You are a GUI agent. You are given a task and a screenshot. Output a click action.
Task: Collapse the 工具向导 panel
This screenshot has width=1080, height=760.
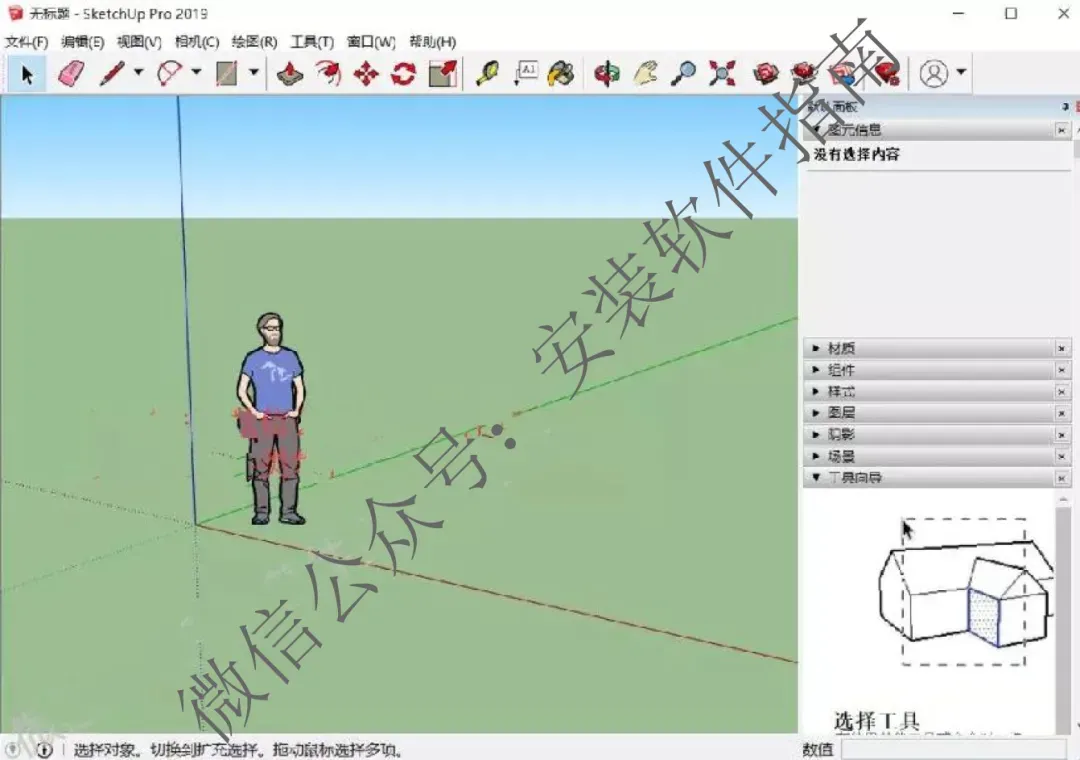click(x=816, y=477)
